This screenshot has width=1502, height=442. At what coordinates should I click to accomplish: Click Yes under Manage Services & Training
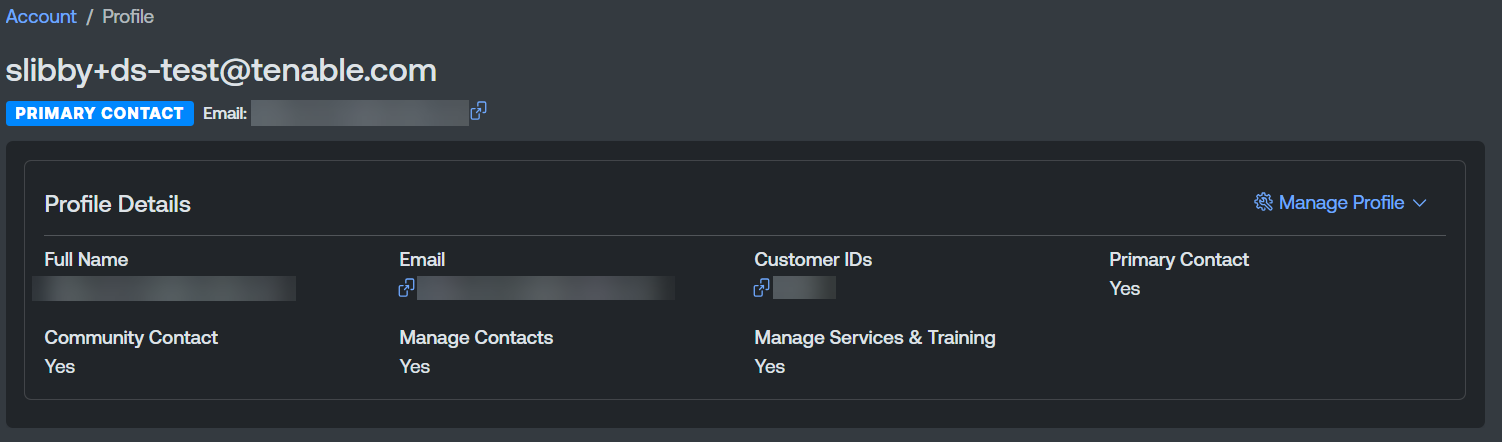point(770,367)
